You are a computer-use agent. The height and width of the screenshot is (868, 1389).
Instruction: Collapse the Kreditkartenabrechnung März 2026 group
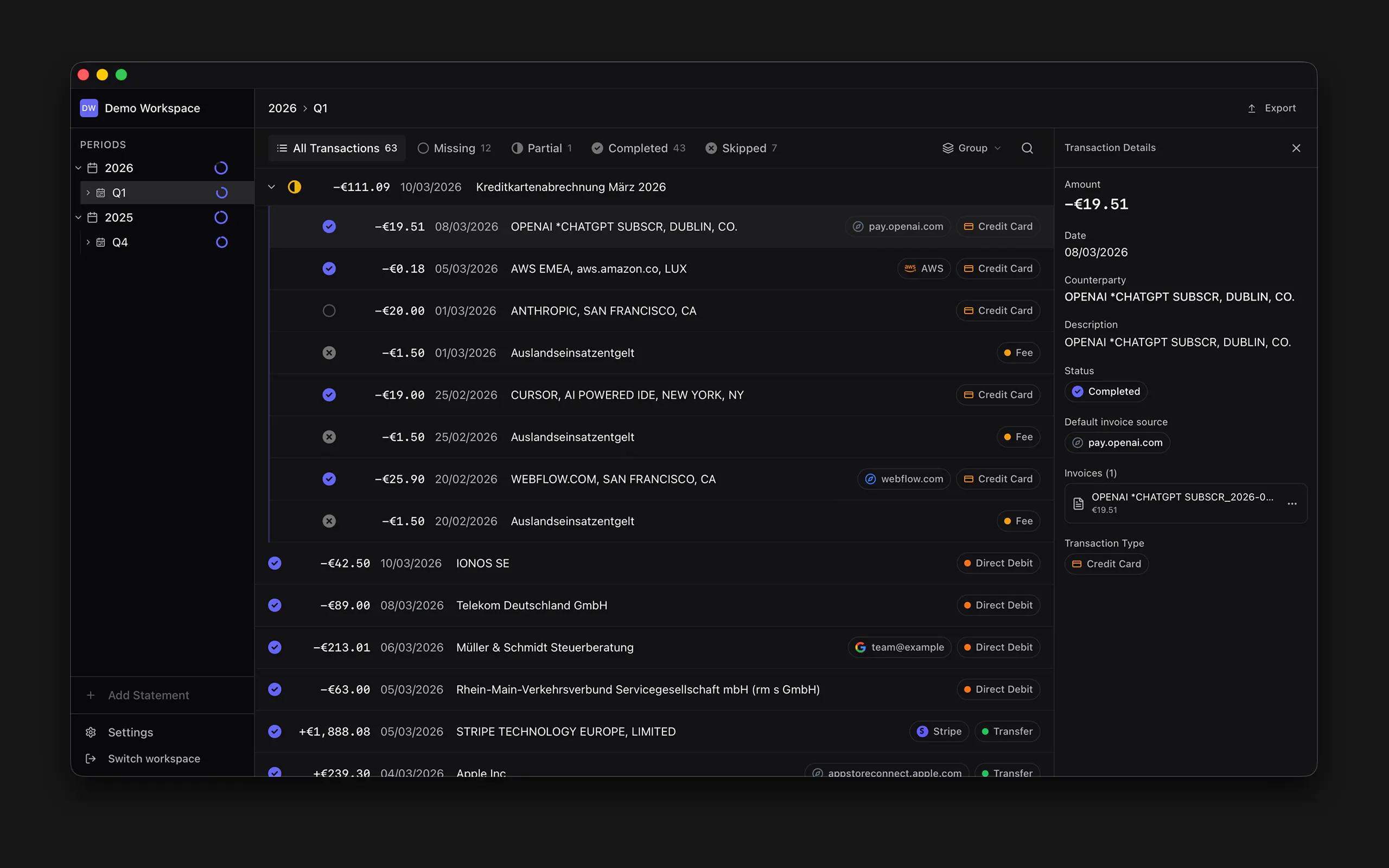pyautogui.click(x=271, y=187)
